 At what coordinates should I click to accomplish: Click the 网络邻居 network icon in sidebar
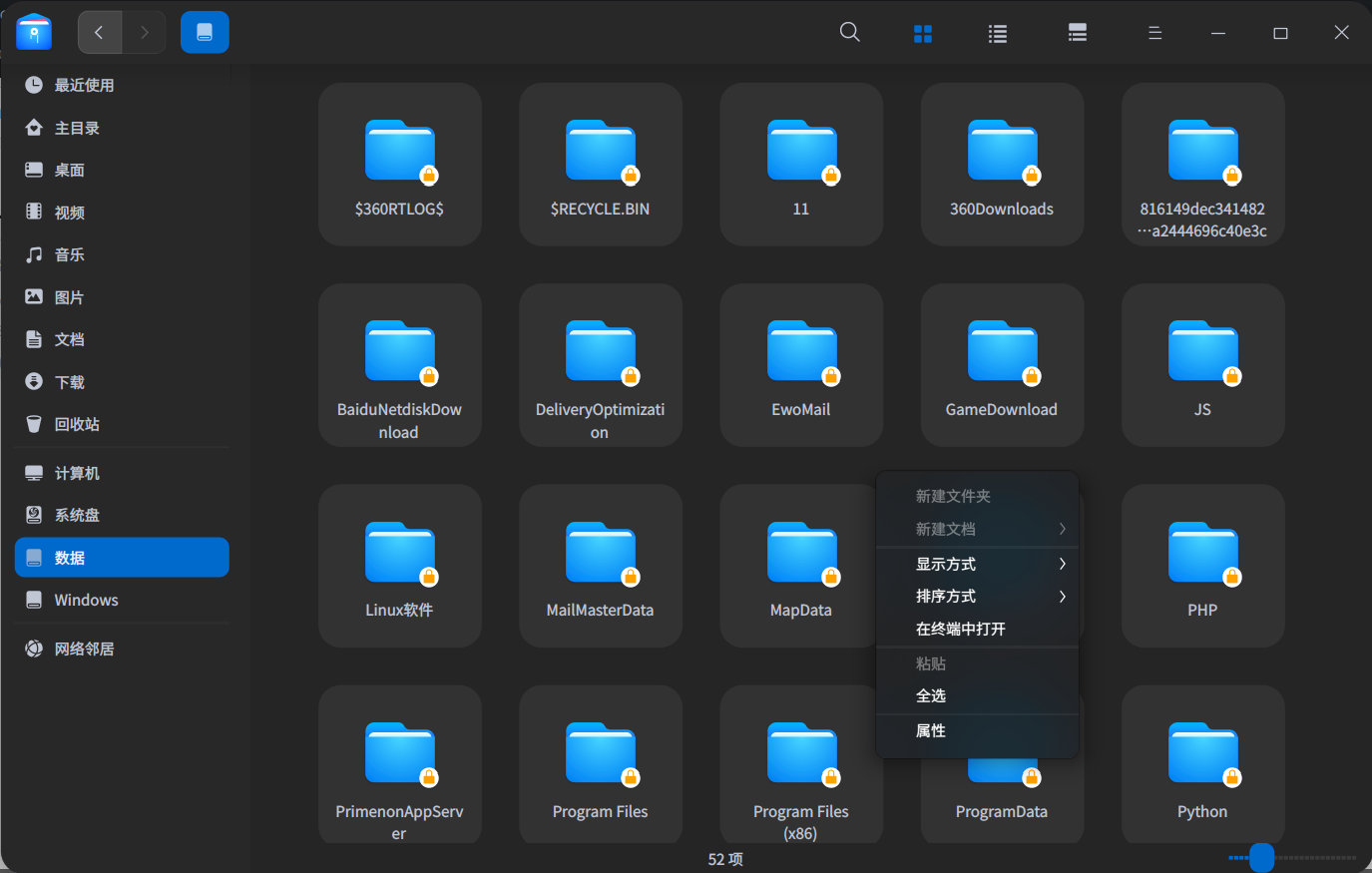click(34, 649)
